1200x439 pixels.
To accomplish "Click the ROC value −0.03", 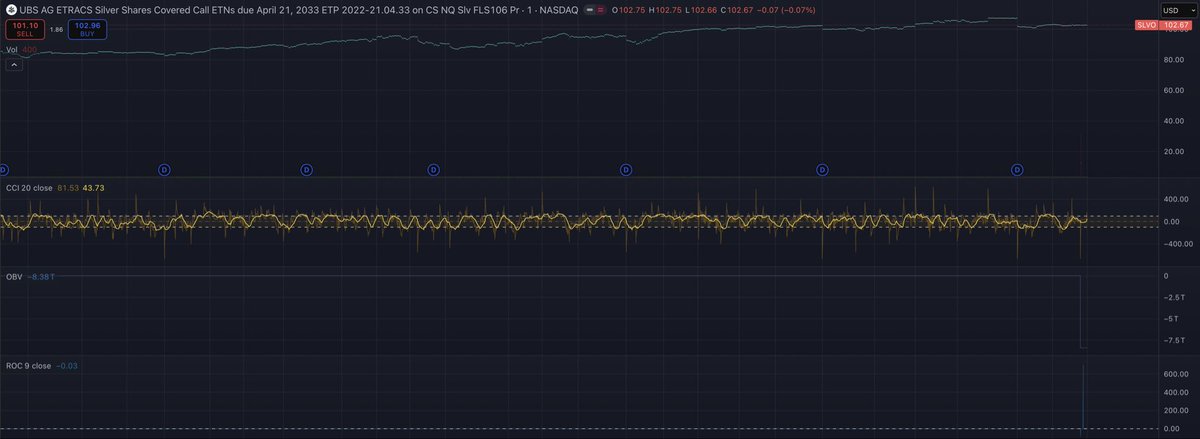I will pos(67,366).
